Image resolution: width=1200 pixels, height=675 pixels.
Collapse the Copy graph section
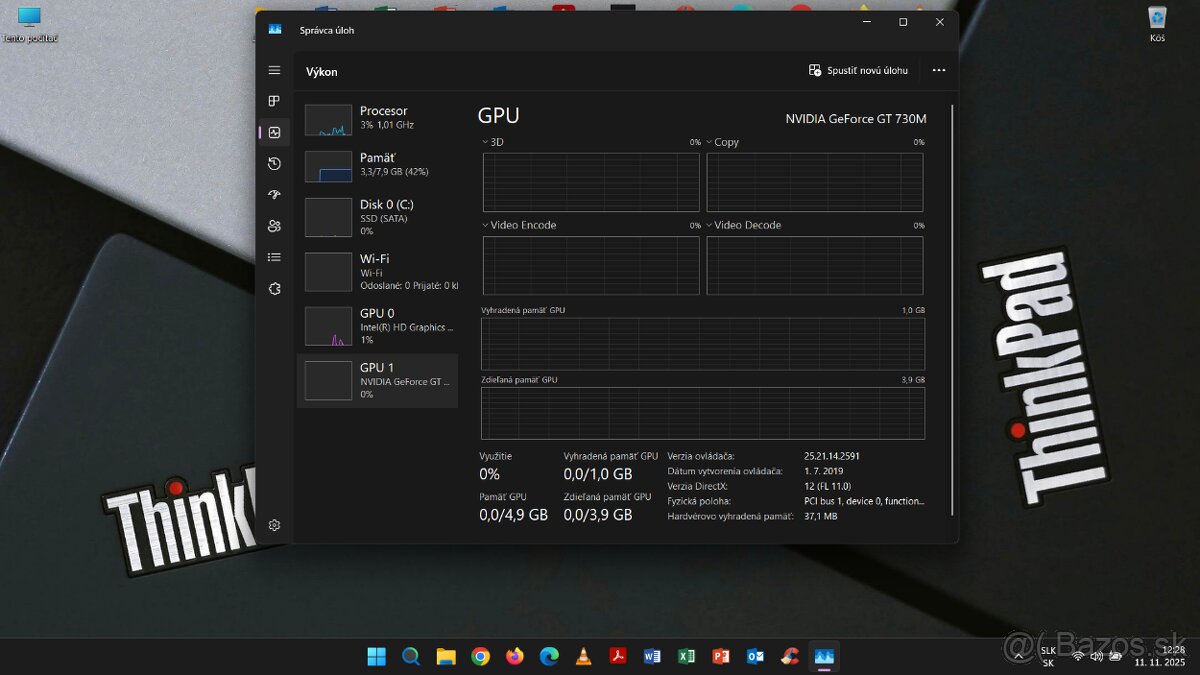coord(709,142)
